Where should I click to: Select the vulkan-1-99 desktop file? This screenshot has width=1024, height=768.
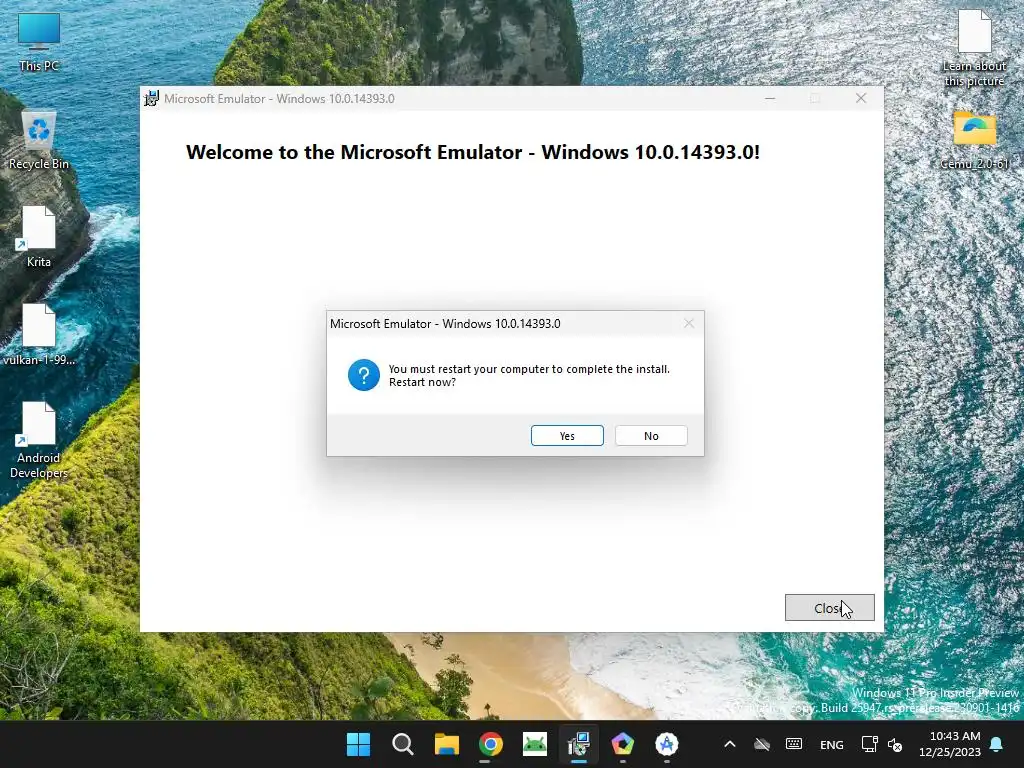(39, 335)
